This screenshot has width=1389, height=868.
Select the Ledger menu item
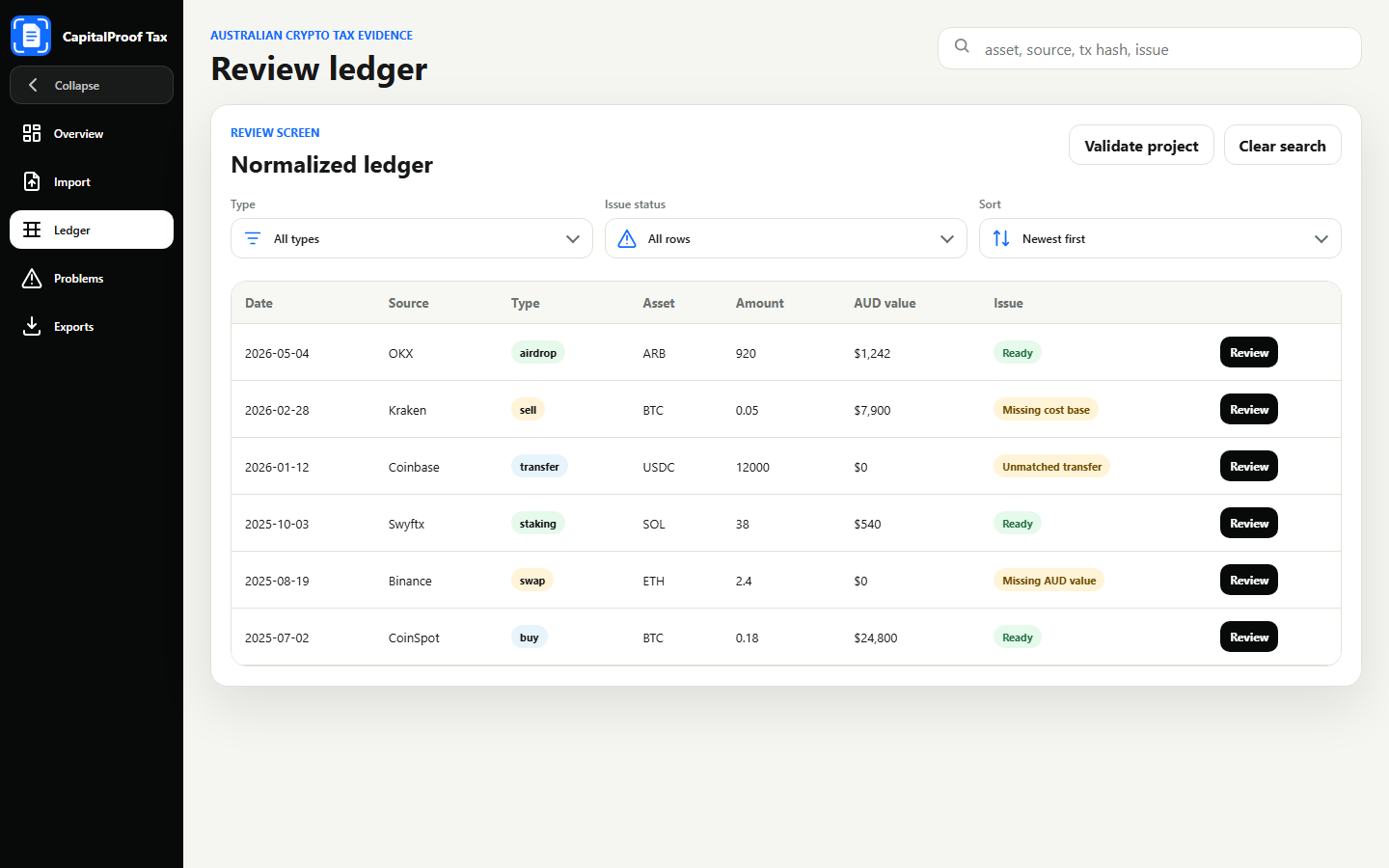[92, 230]
